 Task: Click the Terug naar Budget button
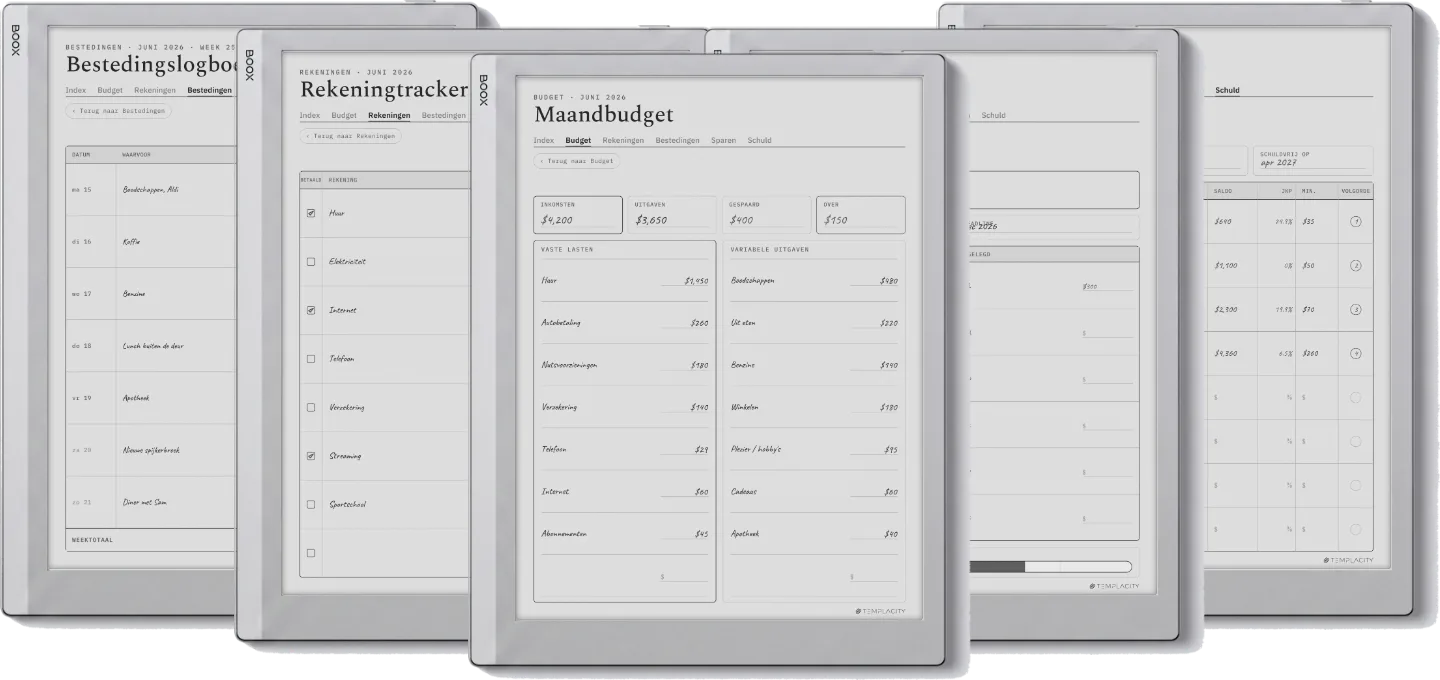point(577,160)
